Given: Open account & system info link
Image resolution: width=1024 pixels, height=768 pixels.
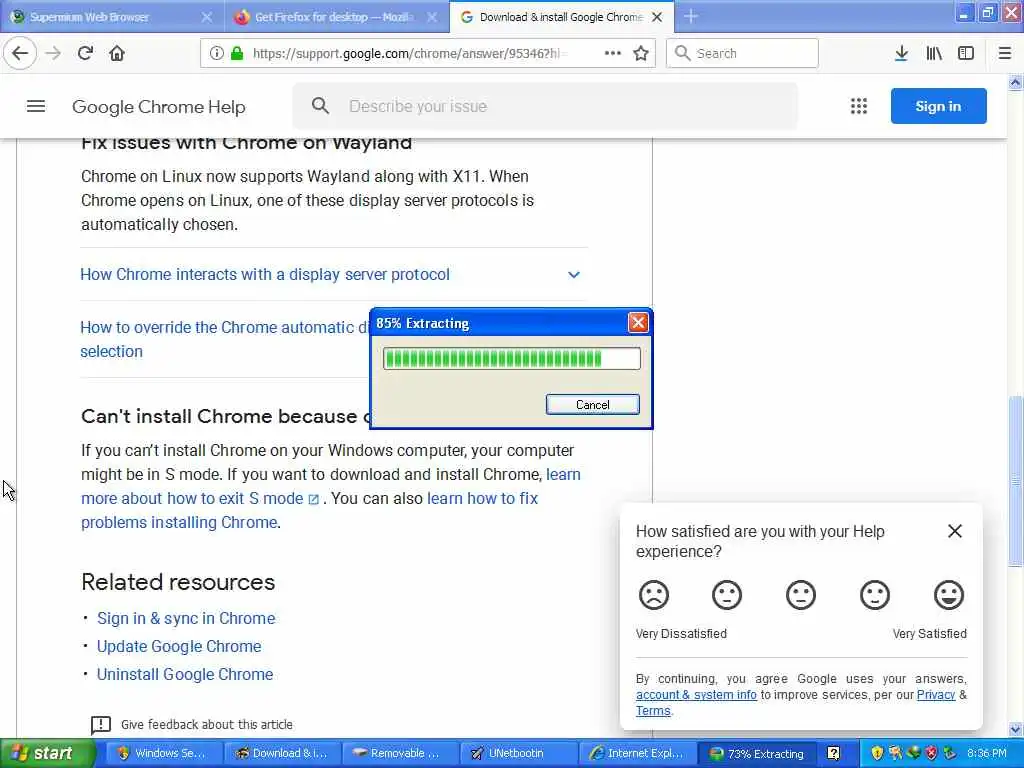Looking at the screenshot, I should coord(696,695).
